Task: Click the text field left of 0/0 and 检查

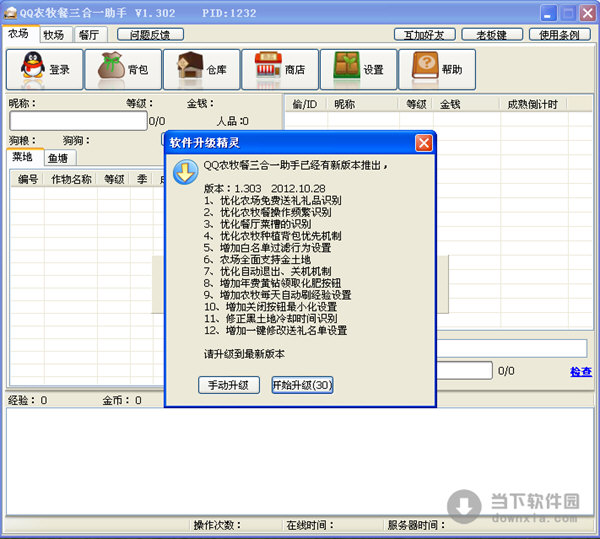Action: click(465, 370)
